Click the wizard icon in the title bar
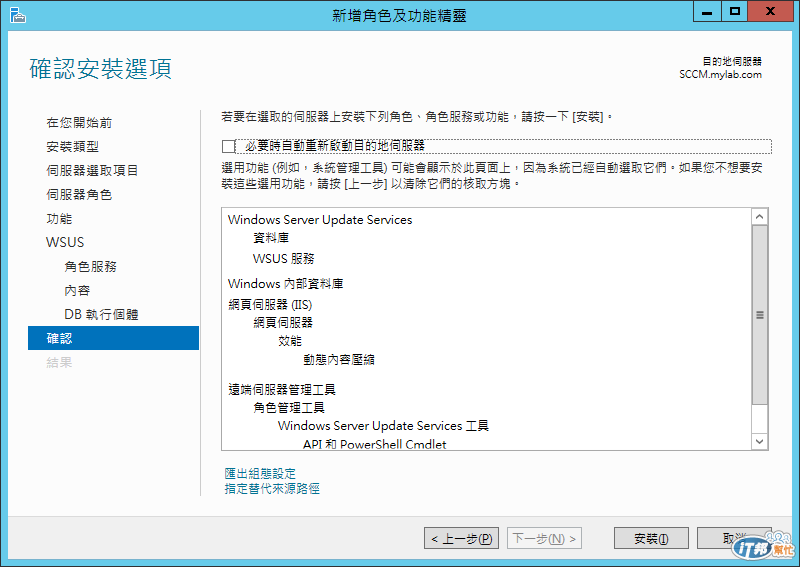This screenshot has width=800, height=567. click(x=17, y=15)
